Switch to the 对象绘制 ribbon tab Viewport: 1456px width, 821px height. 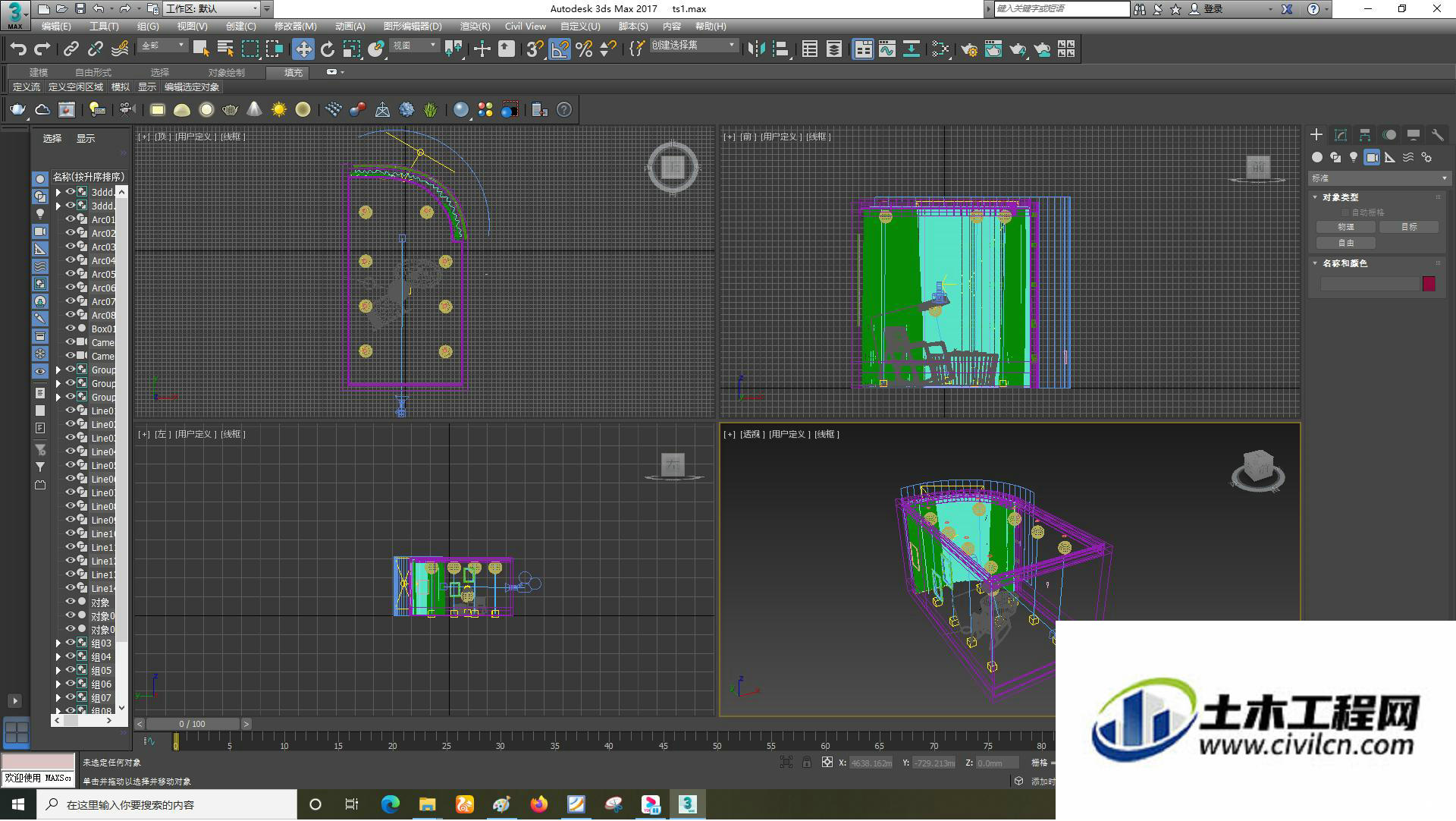pyautogui.click(x=227, y=73)
